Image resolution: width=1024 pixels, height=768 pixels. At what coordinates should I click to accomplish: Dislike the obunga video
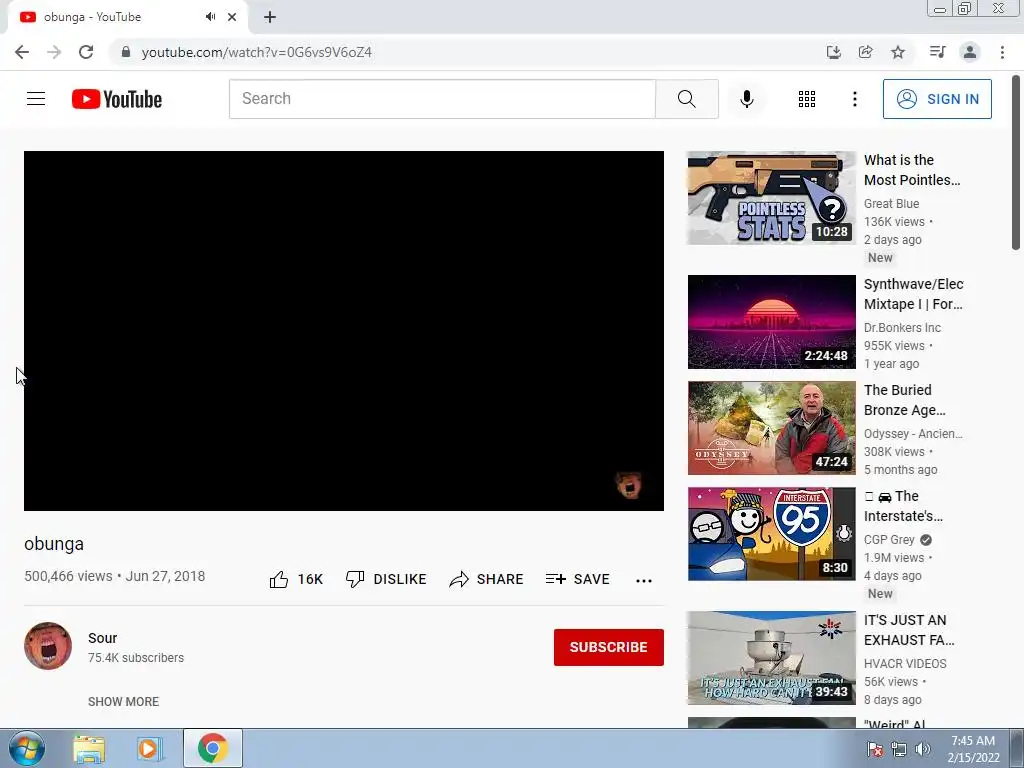pyautogui.click(x=386, y=579)
